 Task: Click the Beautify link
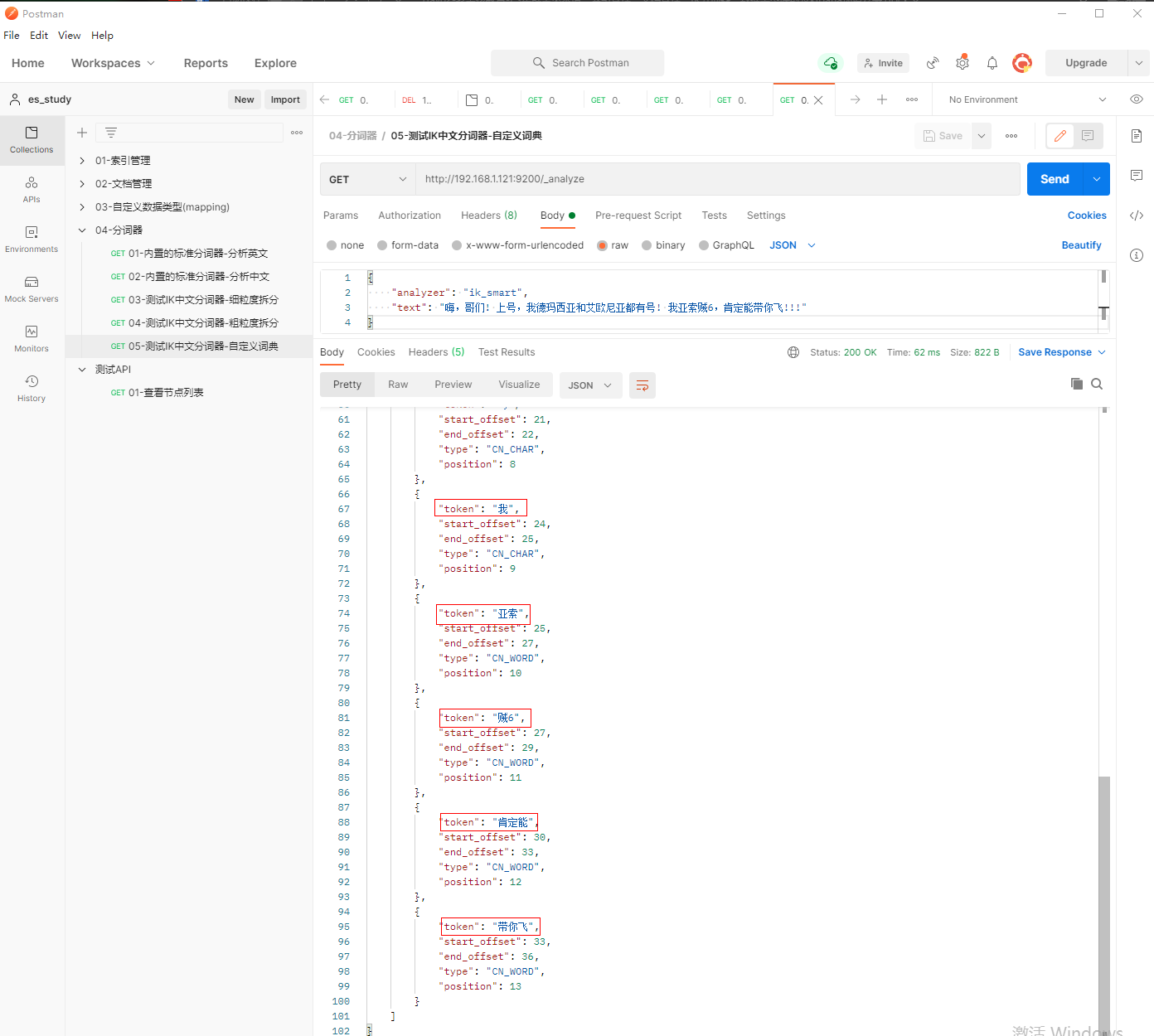(x=1081, y=245)
